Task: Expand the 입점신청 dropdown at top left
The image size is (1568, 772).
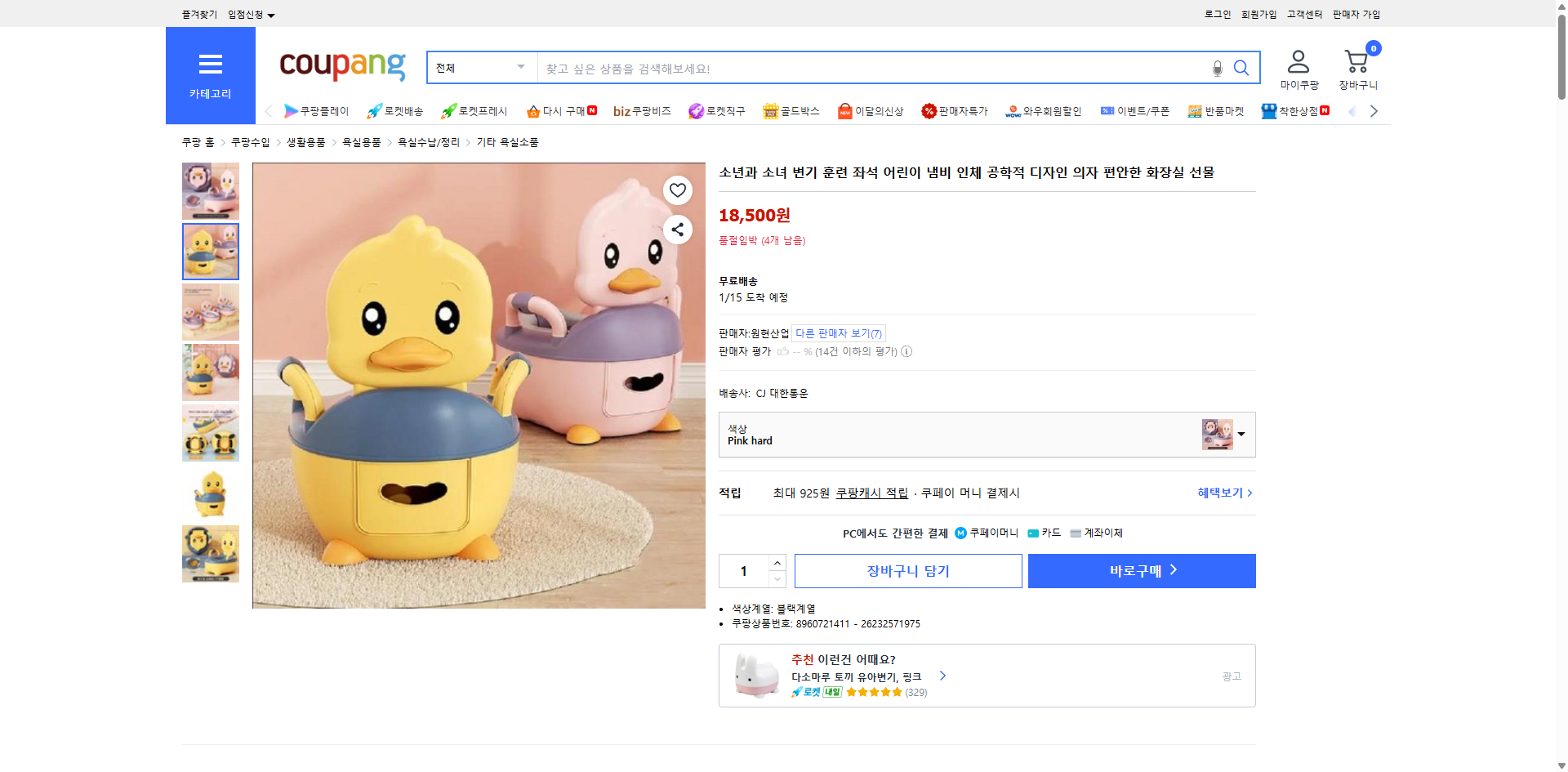Action: pos(249,14)
